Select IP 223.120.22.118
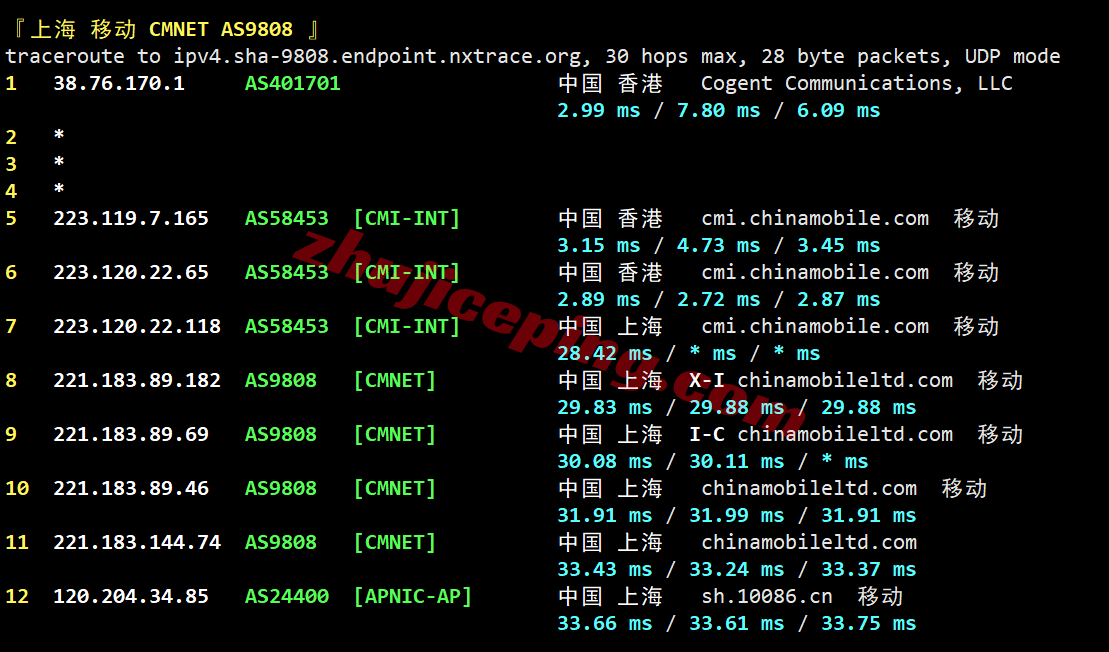The height and width of the screenshot is (652, 1109). 137,326
